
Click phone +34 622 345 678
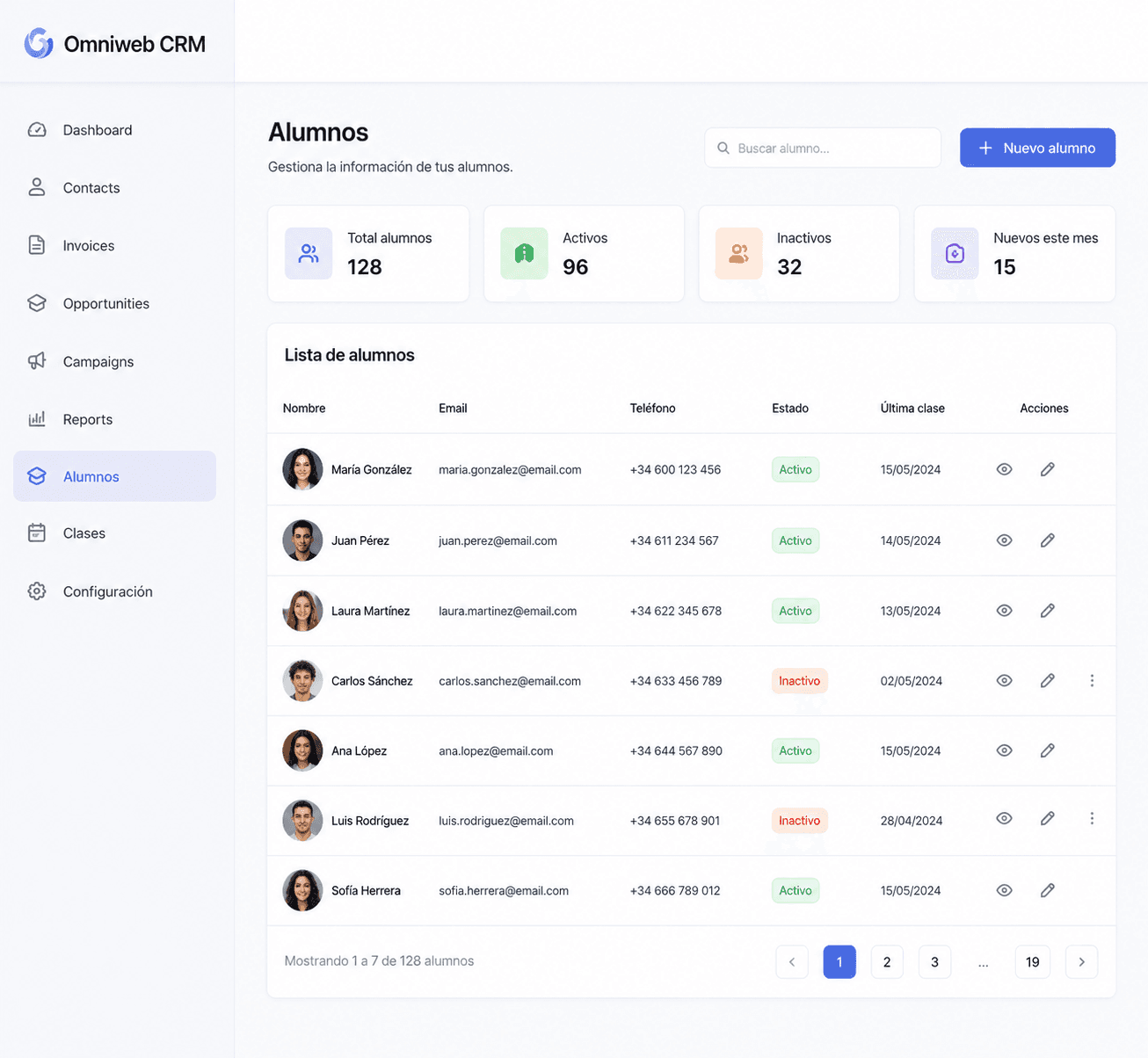click(676, 612)
